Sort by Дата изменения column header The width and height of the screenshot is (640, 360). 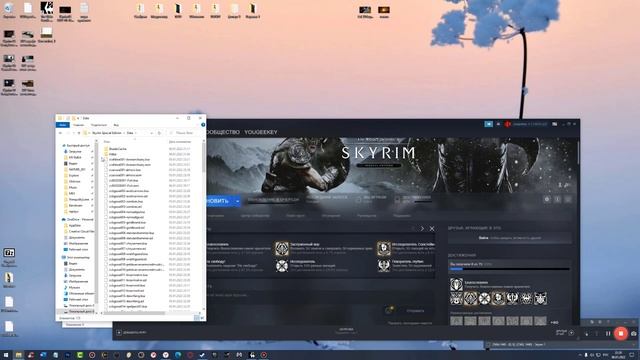[180, 142]
